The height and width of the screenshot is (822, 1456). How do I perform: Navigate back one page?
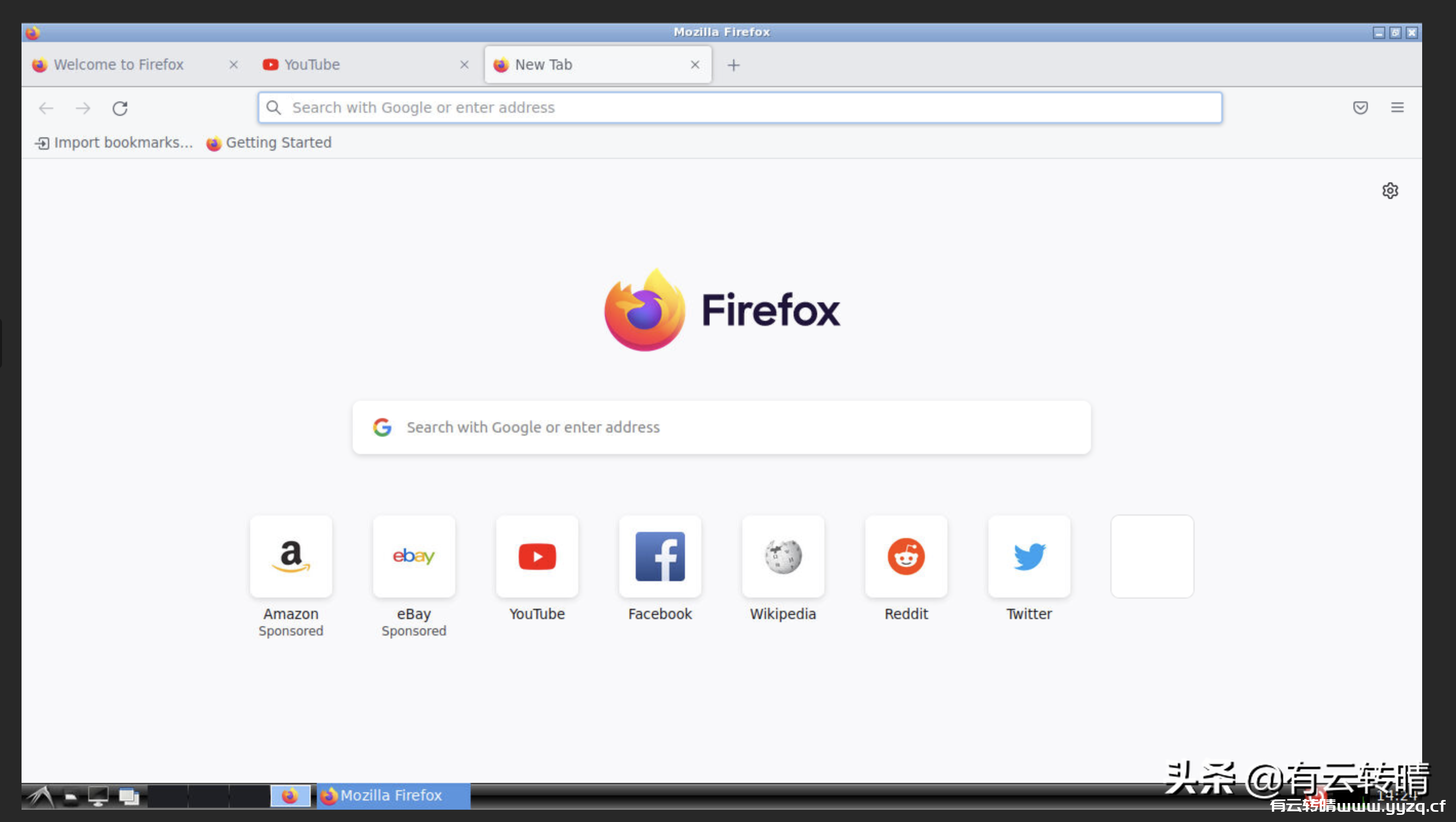point(45,108)
